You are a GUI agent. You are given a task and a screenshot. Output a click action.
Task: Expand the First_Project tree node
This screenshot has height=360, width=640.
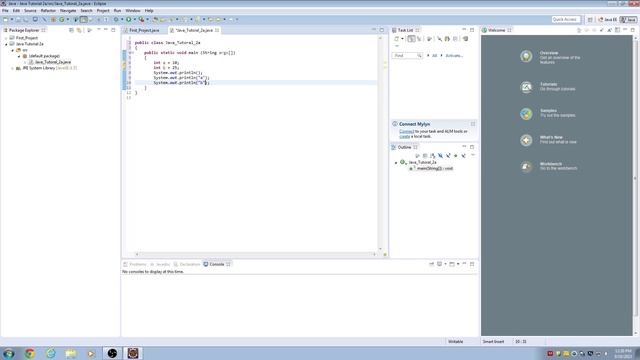(x=6, y=38)
